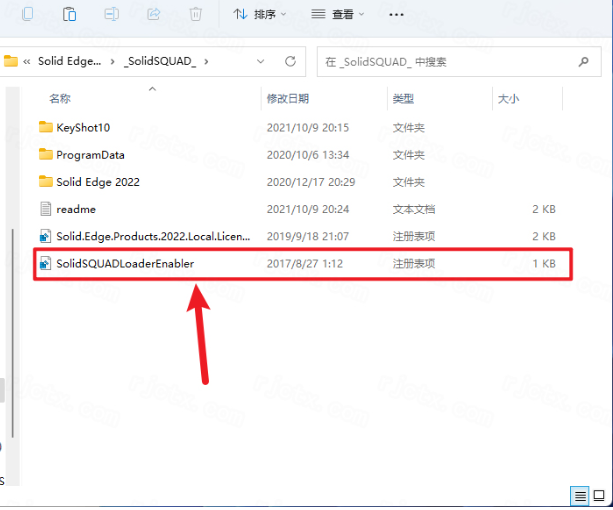Click the Paste icon in toolbar
Viewport: 613px width, 510px height.
click(x=69, y=14)
